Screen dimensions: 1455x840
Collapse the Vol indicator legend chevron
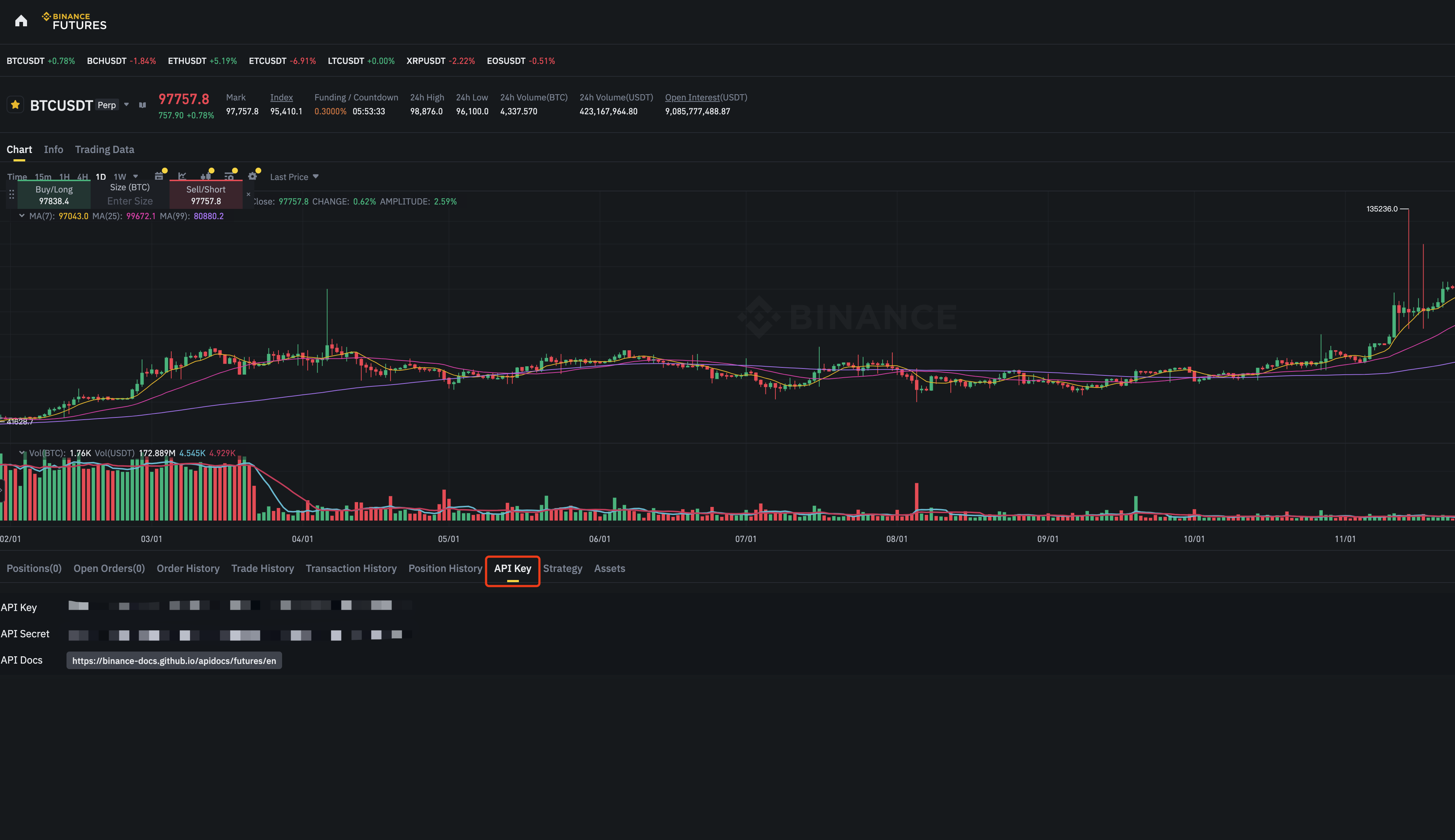[22, 453]
